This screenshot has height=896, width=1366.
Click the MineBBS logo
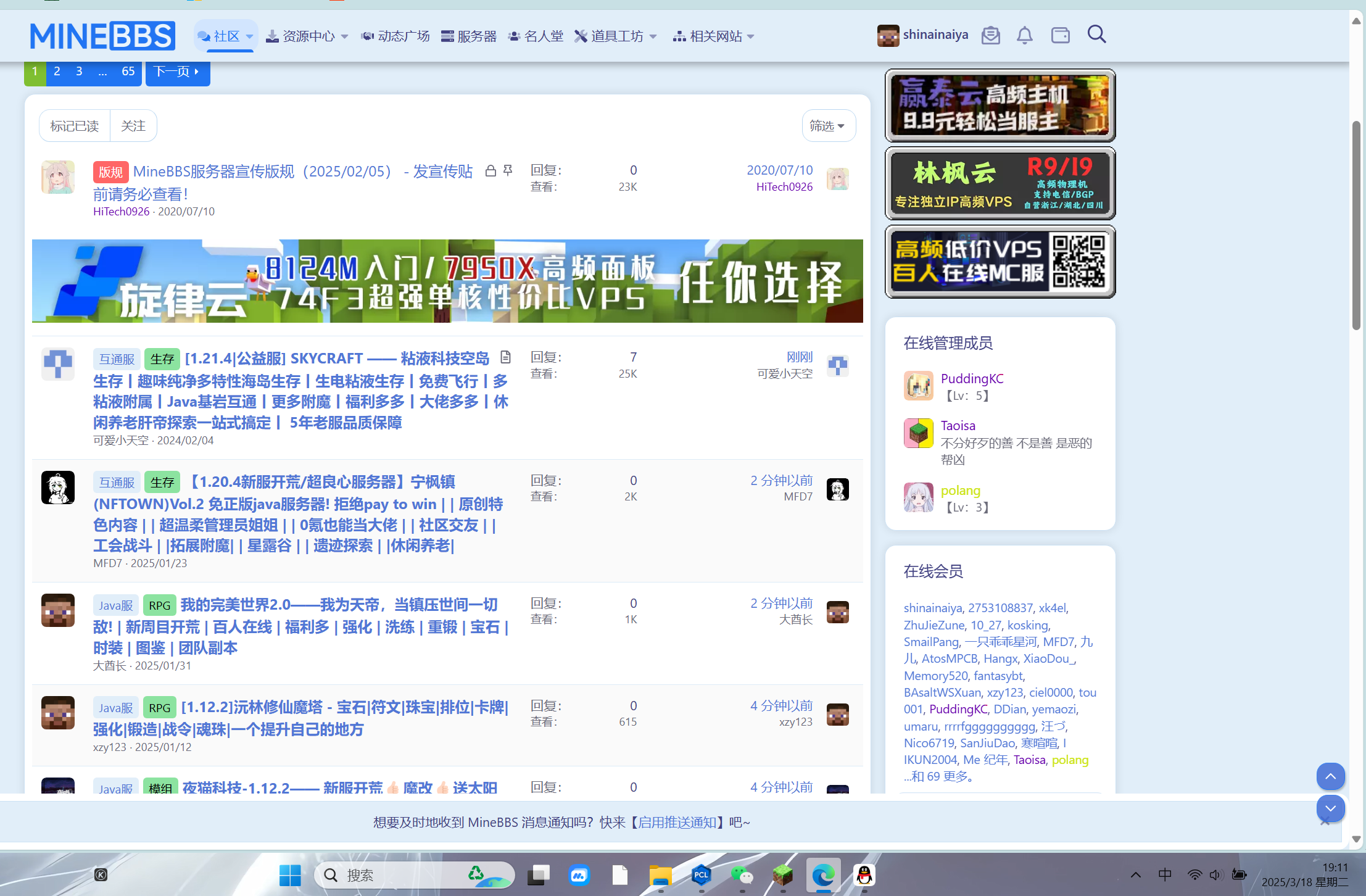click(102, 36)
